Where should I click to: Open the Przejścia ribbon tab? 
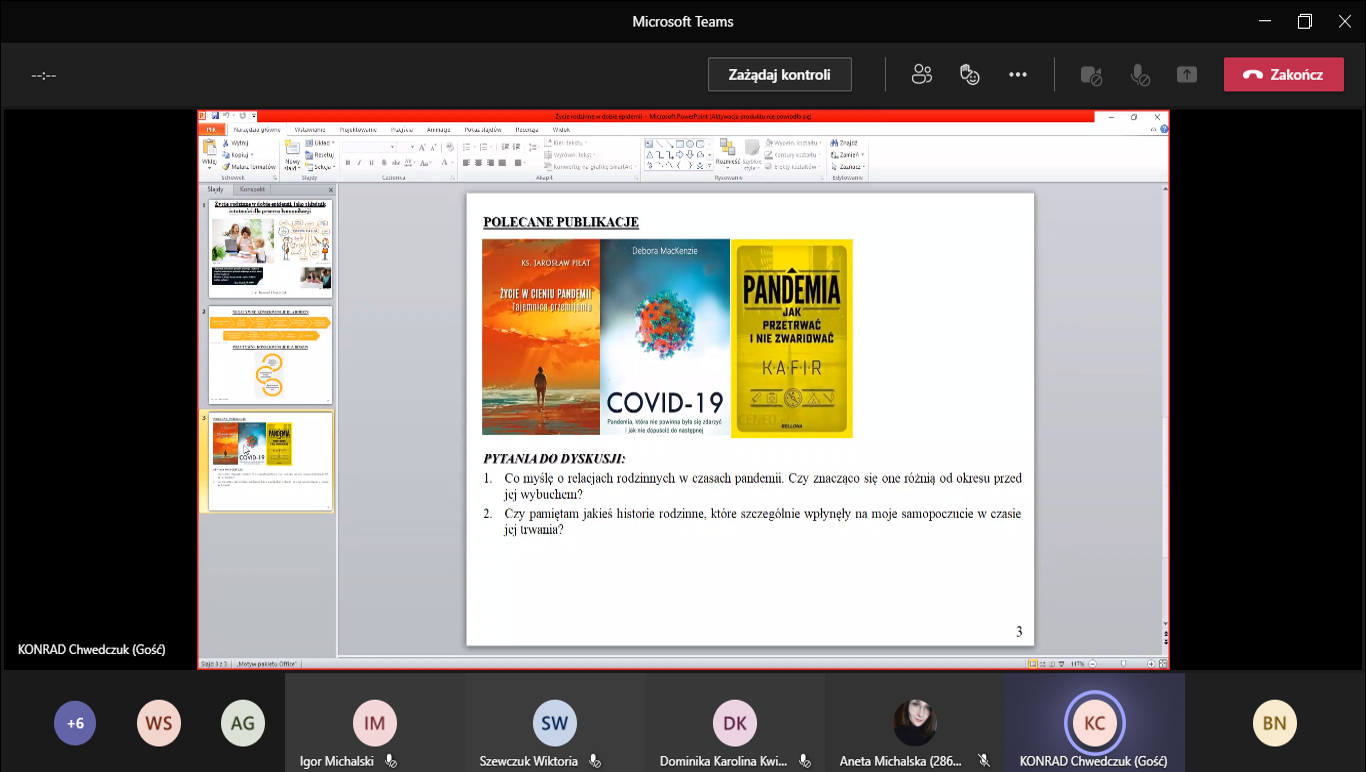(402, 129)
